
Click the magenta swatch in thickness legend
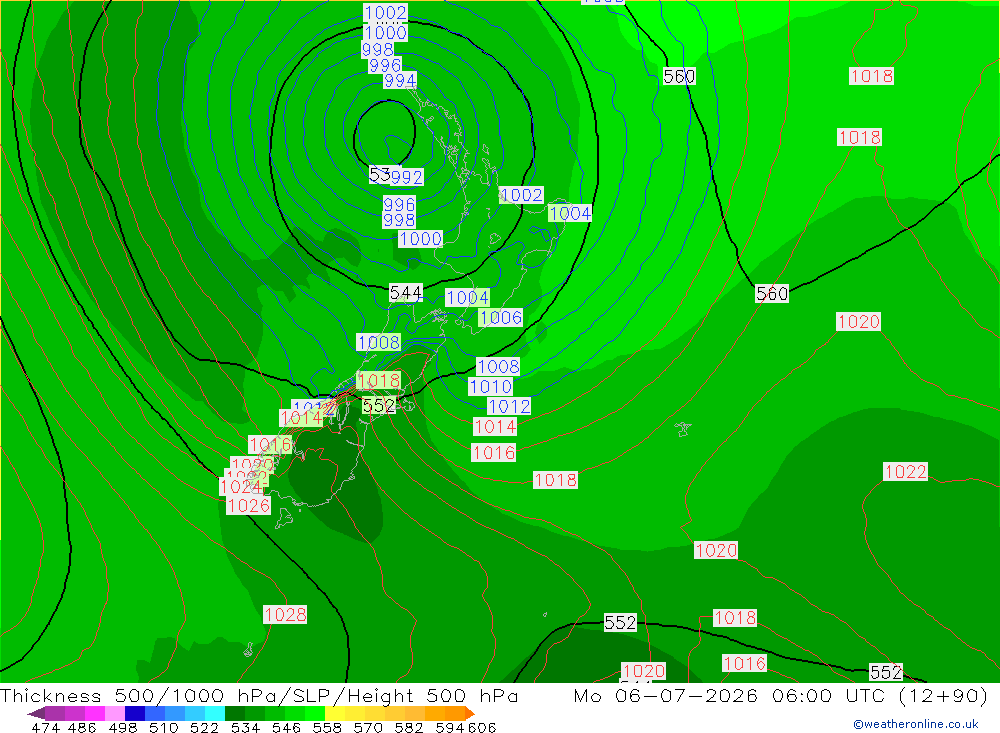tap(94, 713)
